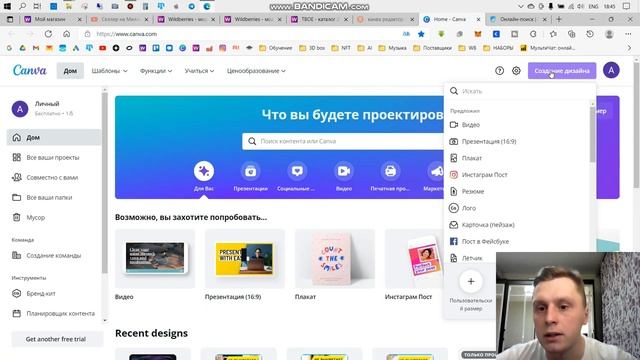
Task: Open the Windows Start menu
Action: pos(7,6)
